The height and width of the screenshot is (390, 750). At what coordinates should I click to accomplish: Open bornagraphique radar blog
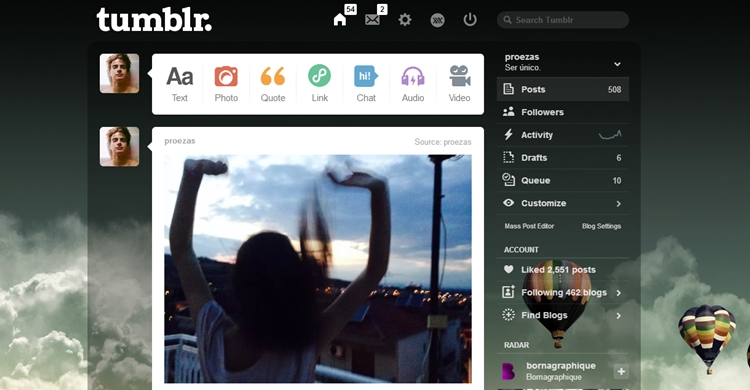pyautogui.click(x=561, y=366)
